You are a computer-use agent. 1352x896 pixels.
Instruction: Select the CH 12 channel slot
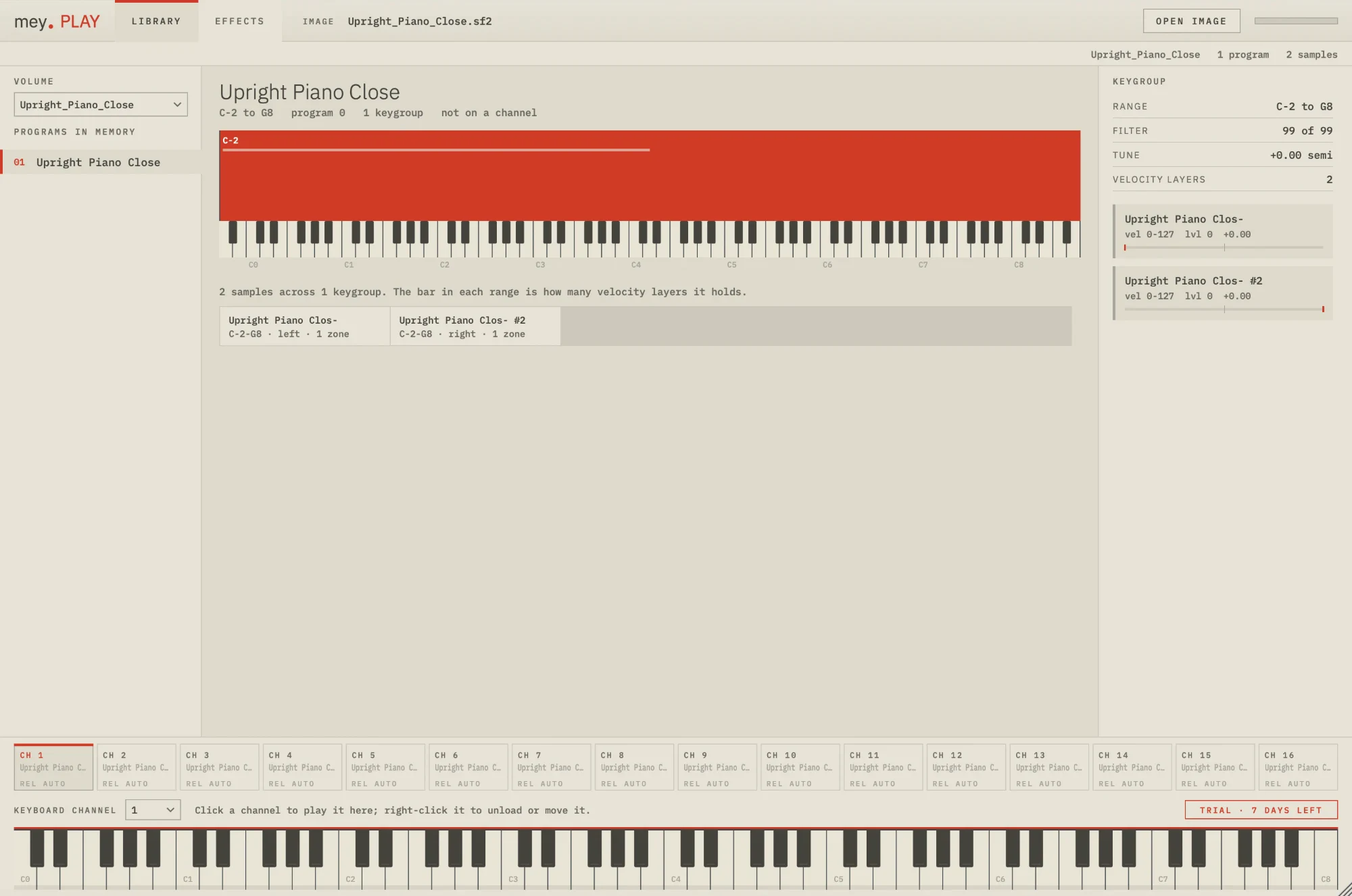966,768
